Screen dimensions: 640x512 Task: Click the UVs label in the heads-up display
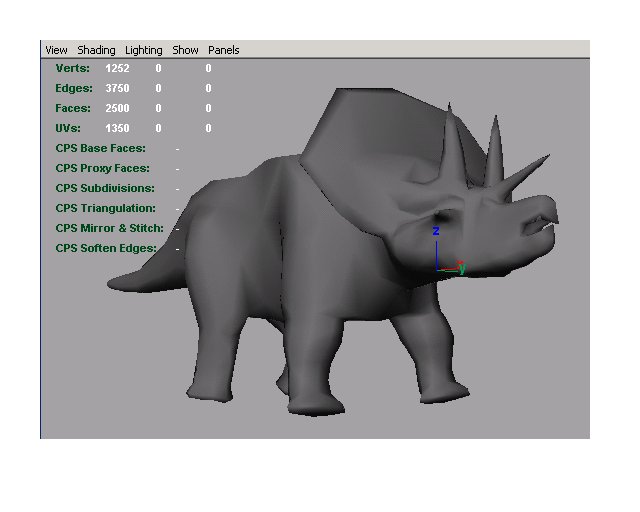(70, 128)
